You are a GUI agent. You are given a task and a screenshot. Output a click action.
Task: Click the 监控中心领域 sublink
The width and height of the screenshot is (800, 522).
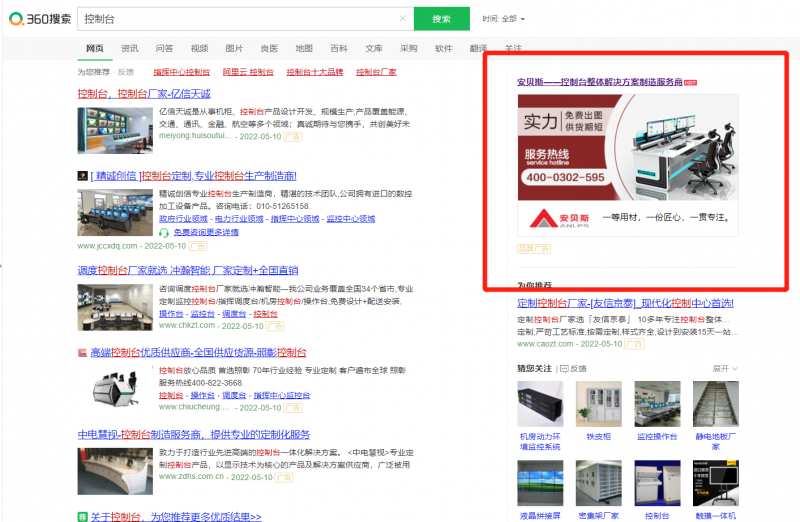pos(351,218)
